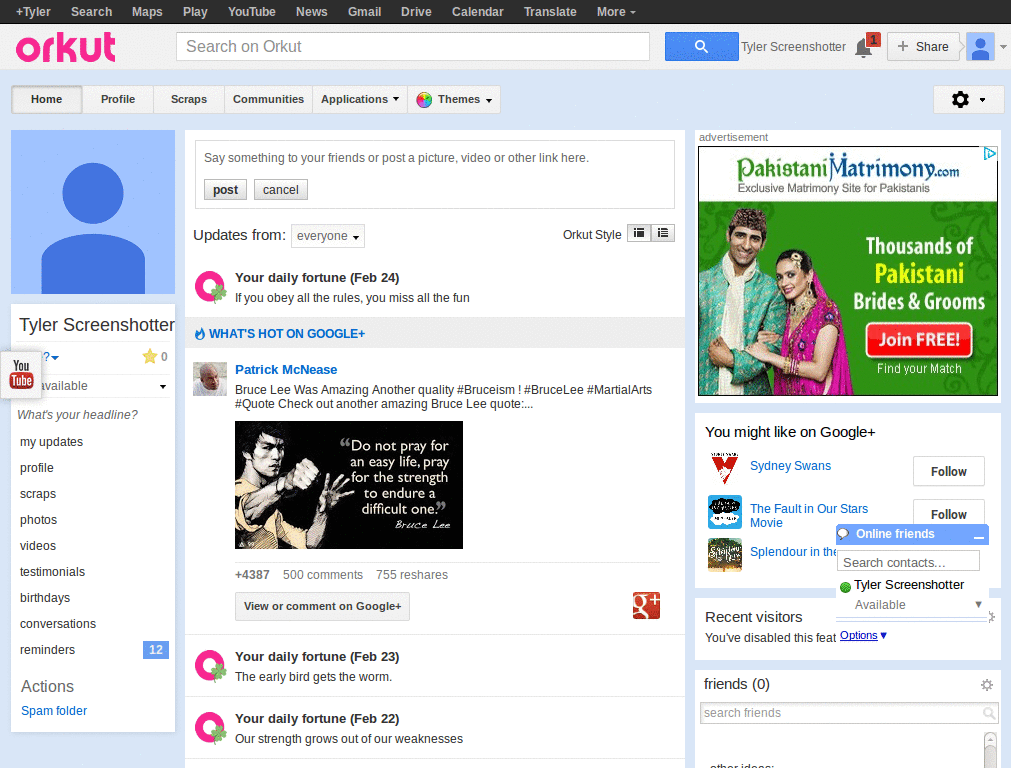Click The Fault in Our Stars icon
Screen dimensions: 1024x768
tap(725, 512)
